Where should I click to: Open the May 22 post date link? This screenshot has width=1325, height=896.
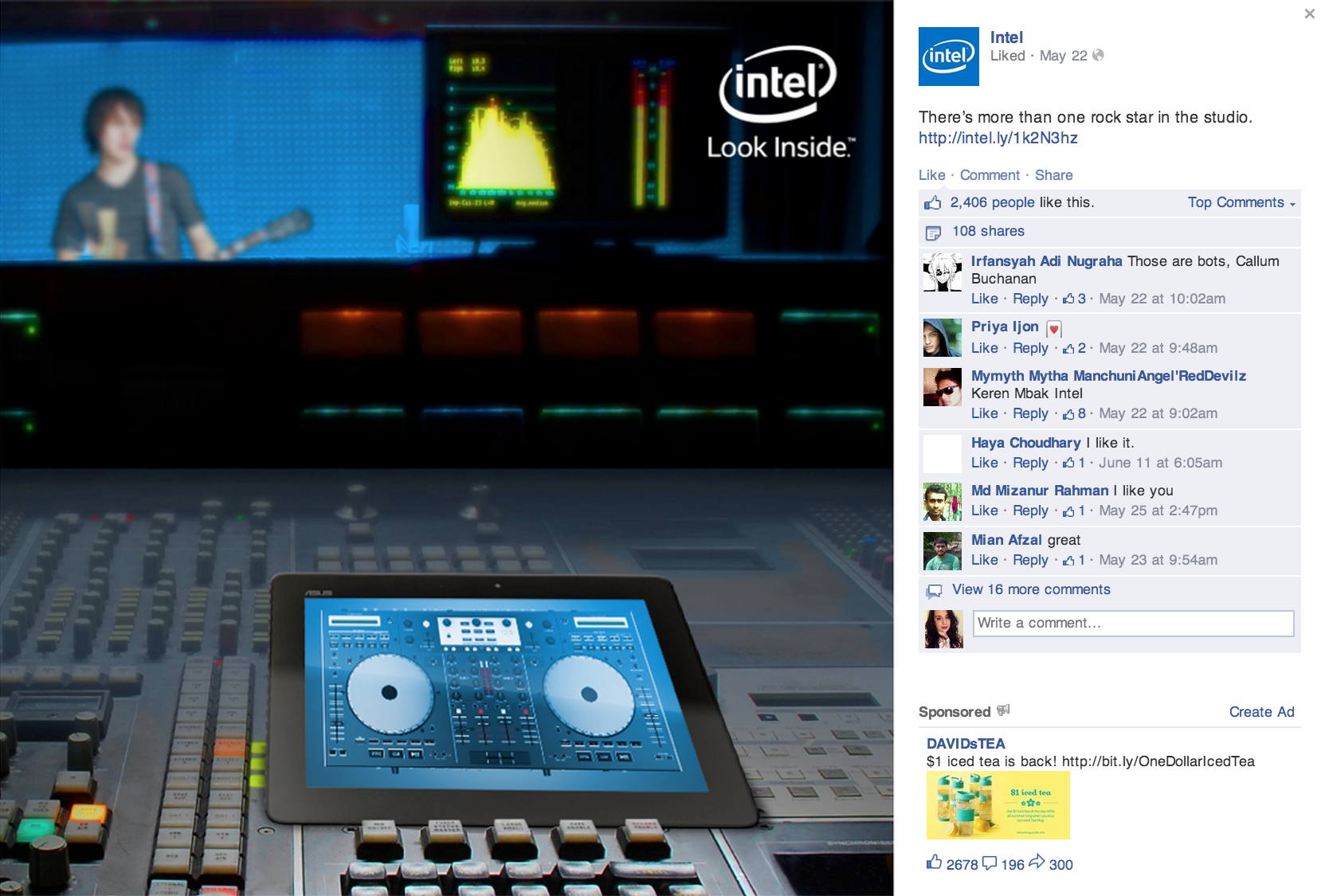(x=1063, y=56)
